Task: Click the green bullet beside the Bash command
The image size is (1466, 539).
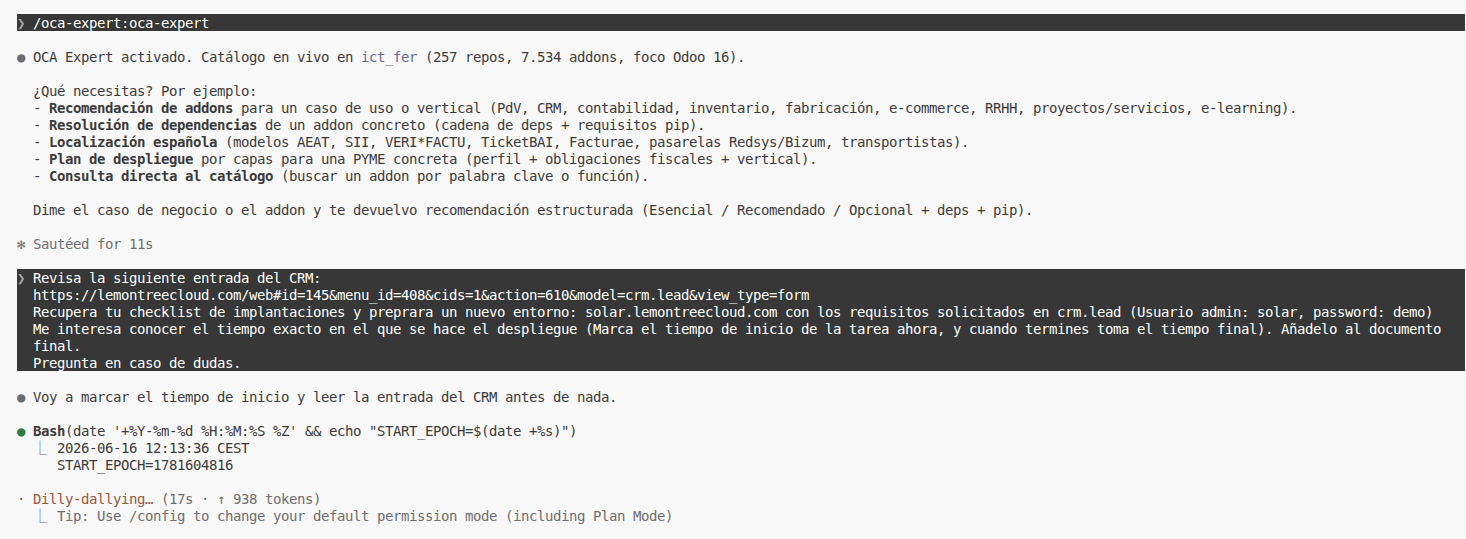Action: click(21, 431)
